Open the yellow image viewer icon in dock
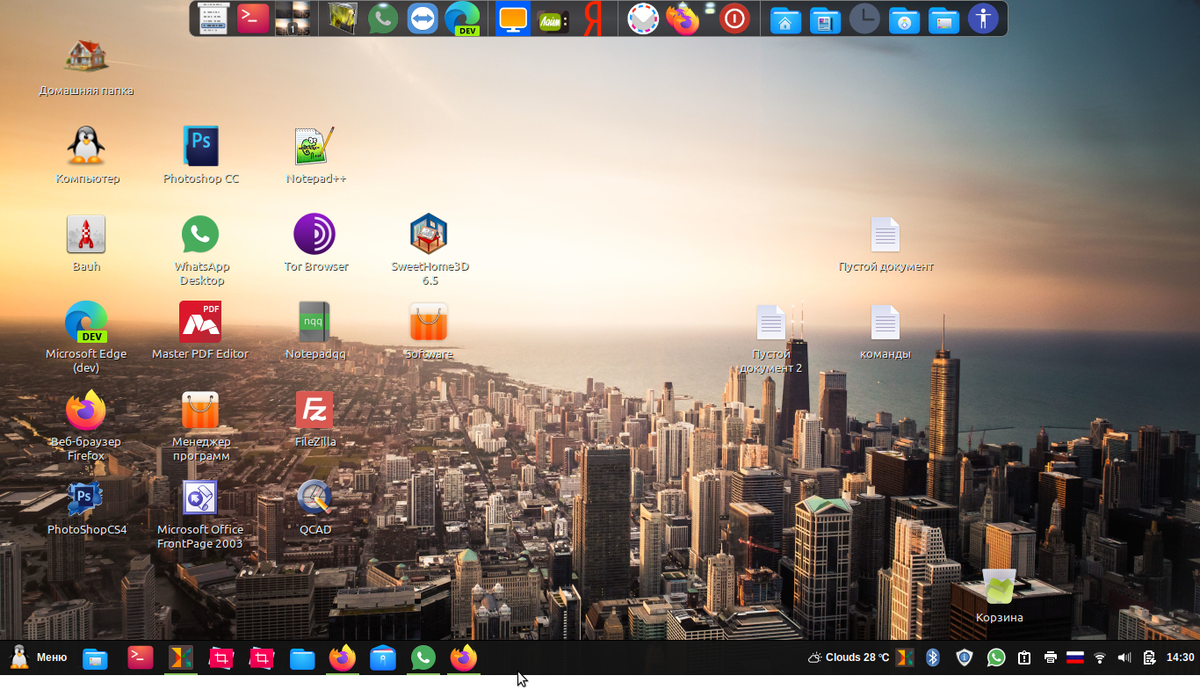Screen dimensions: 1200x690 point(343,18)
